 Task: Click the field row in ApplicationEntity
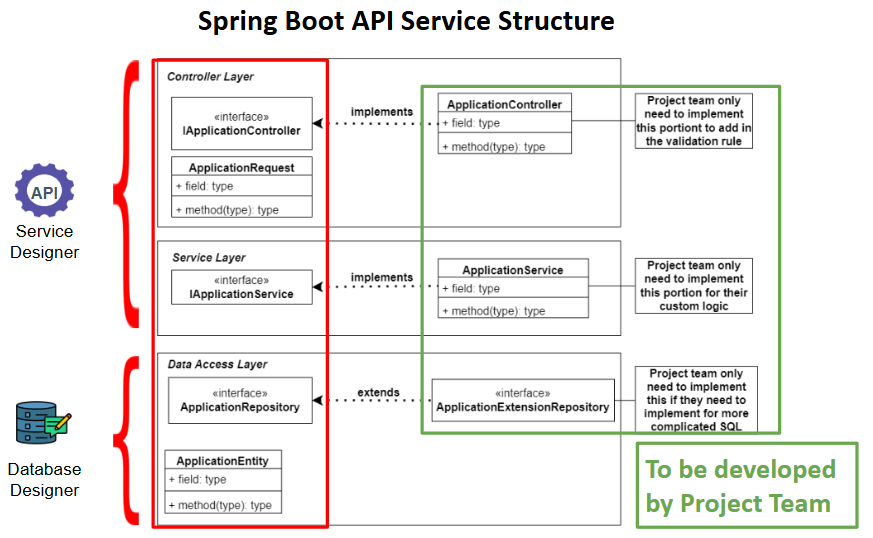point(223,480)
